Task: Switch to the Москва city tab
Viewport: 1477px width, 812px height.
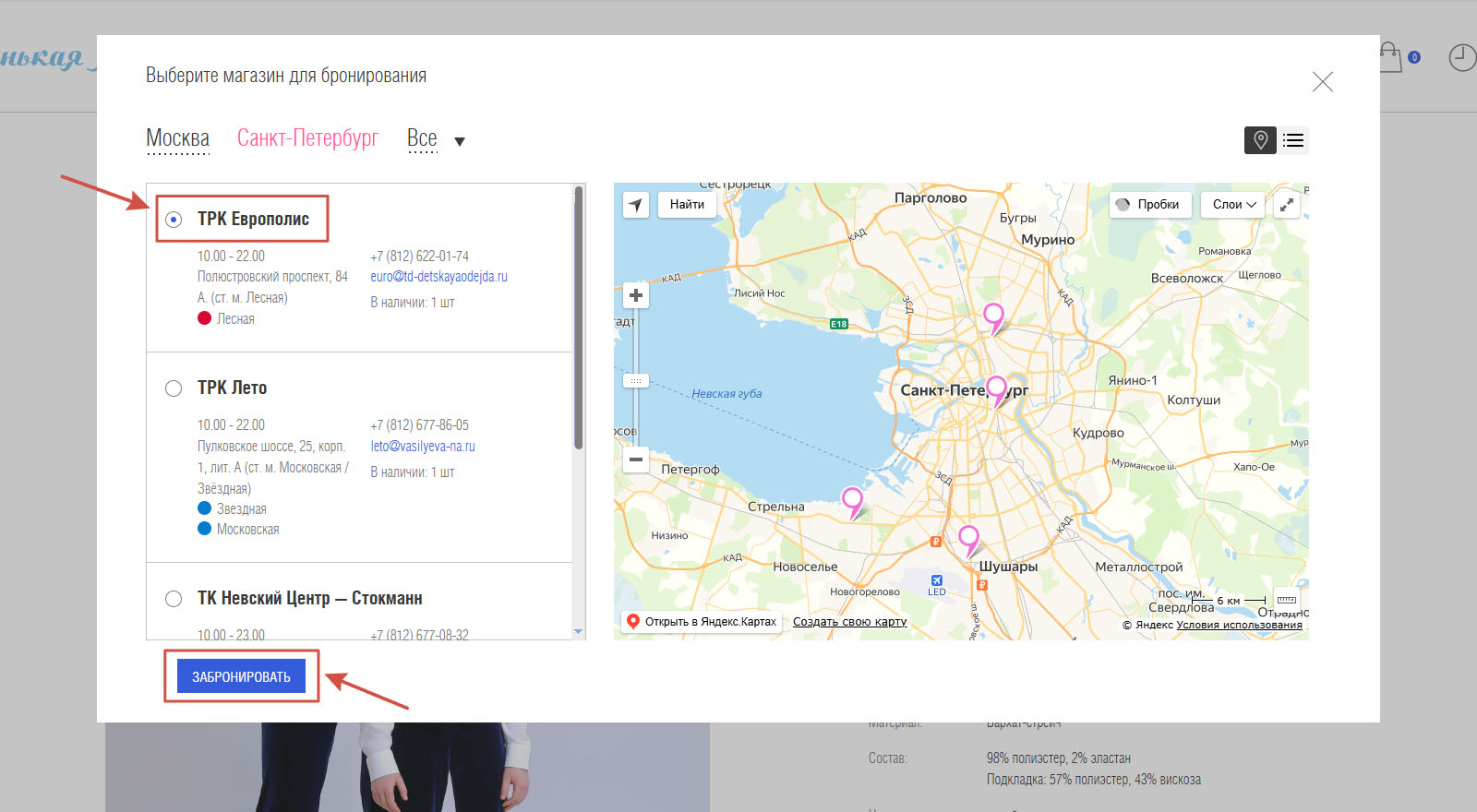Action: click(178, 138)
